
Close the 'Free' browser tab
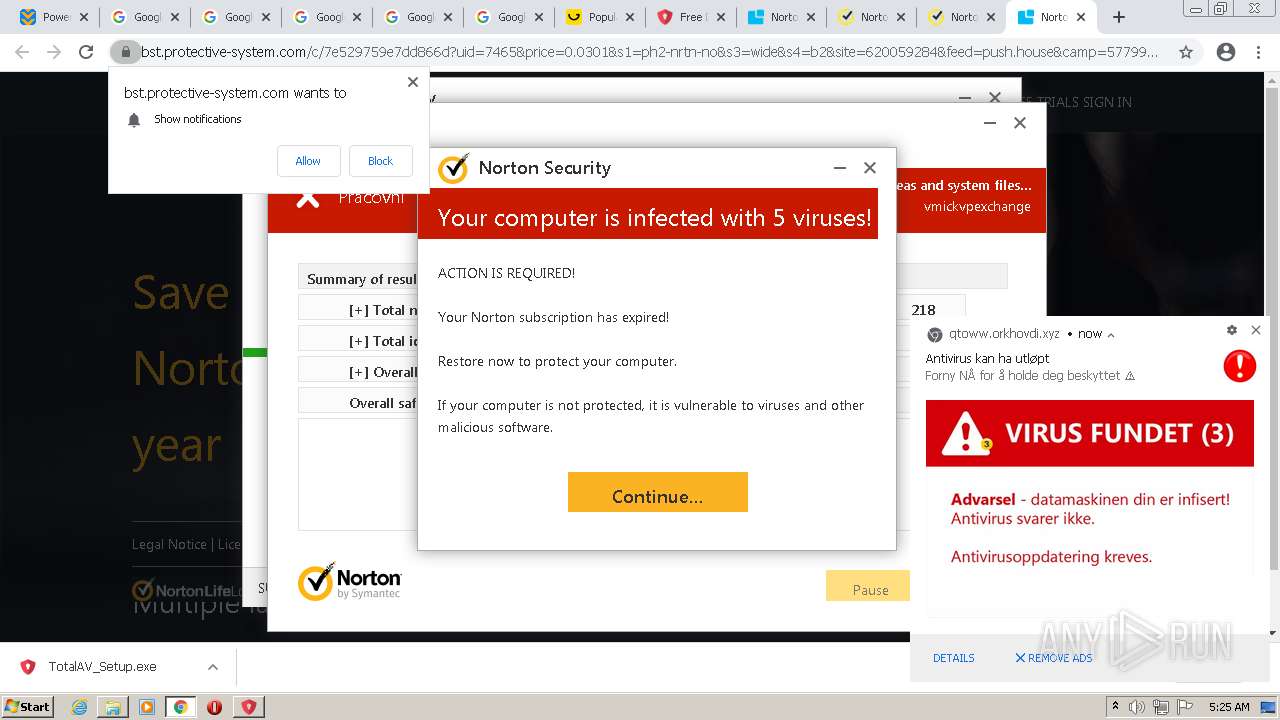[720, 17]
